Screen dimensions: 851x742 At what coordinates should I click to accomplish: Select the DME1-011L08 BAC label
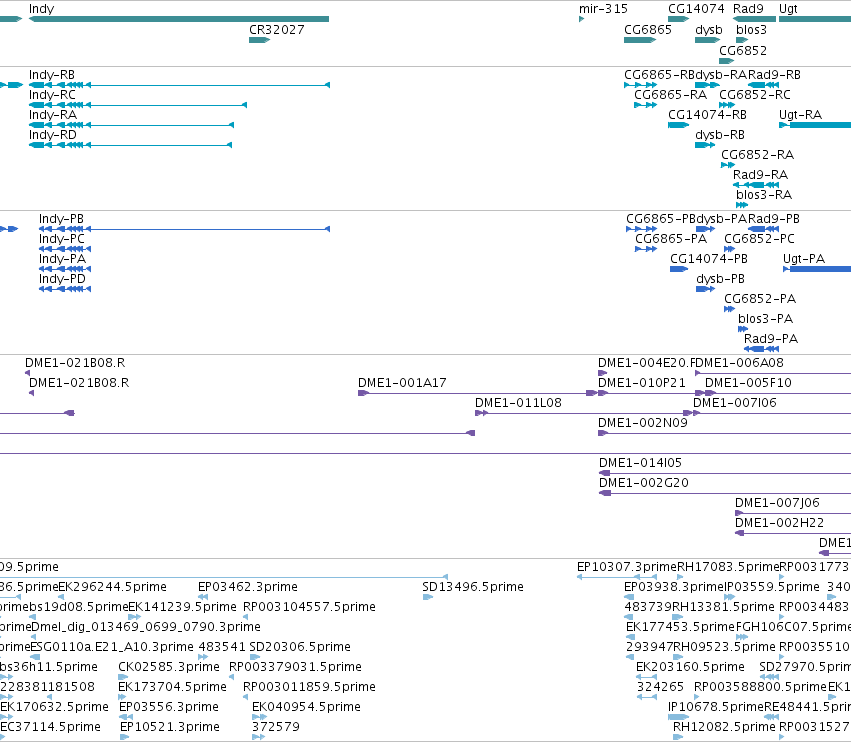pyautogui.click(x=518, y=403)
